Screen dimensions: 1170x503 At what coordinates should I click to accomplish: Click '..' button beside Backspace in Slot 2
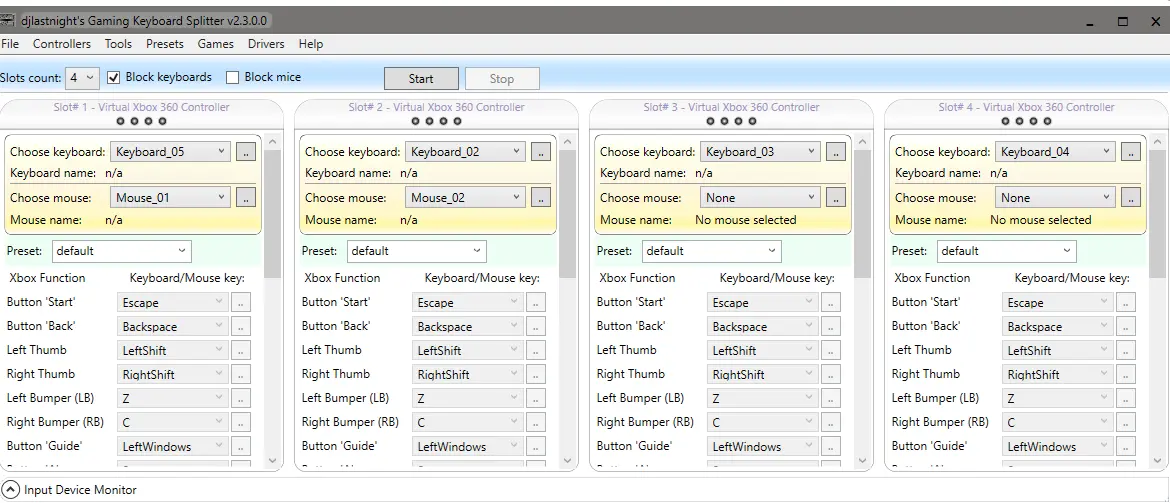coord(536,326)
